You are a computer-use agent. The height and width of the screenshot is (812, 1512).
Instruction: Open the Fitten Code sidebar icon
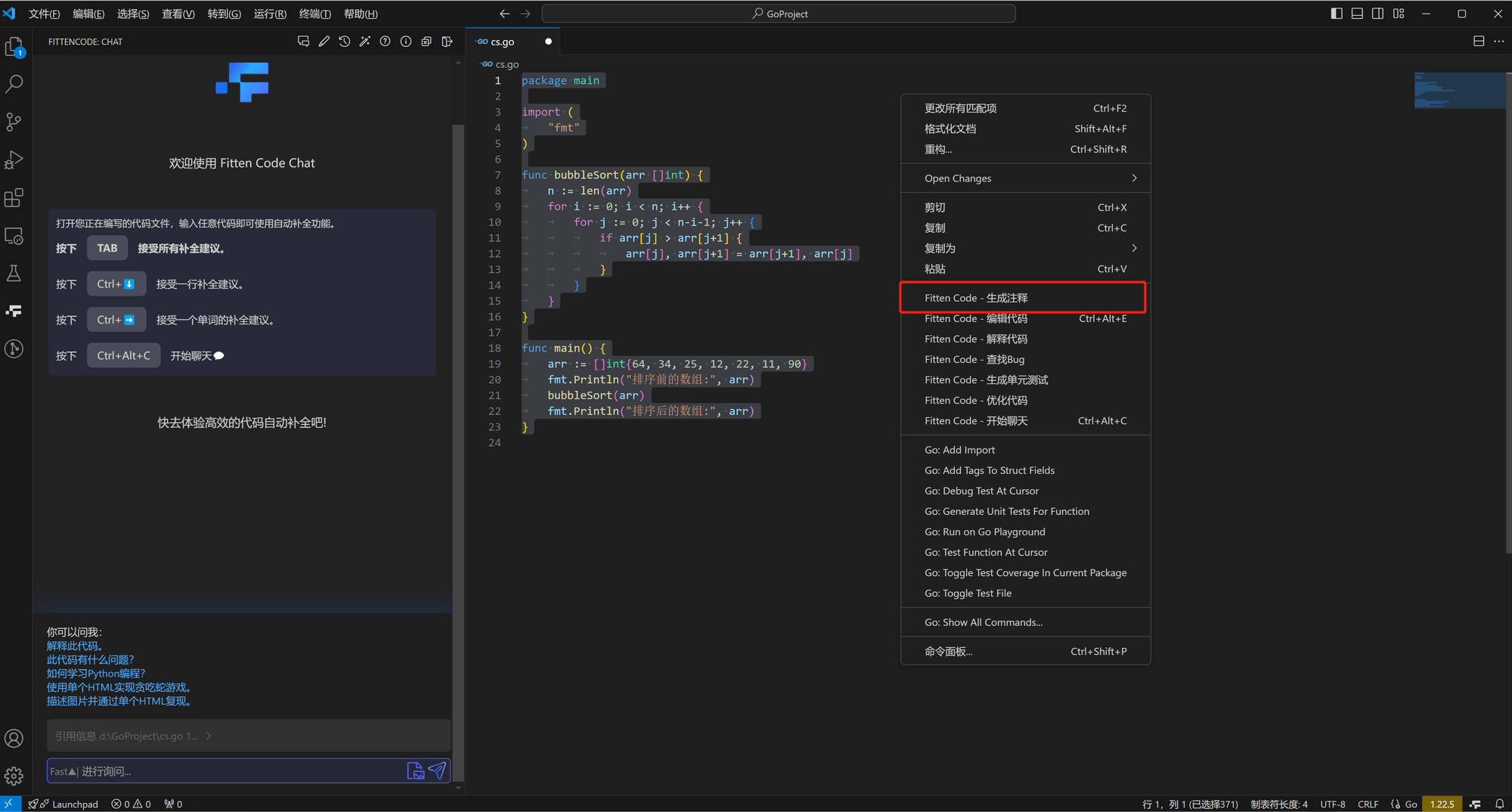(14, 311)
